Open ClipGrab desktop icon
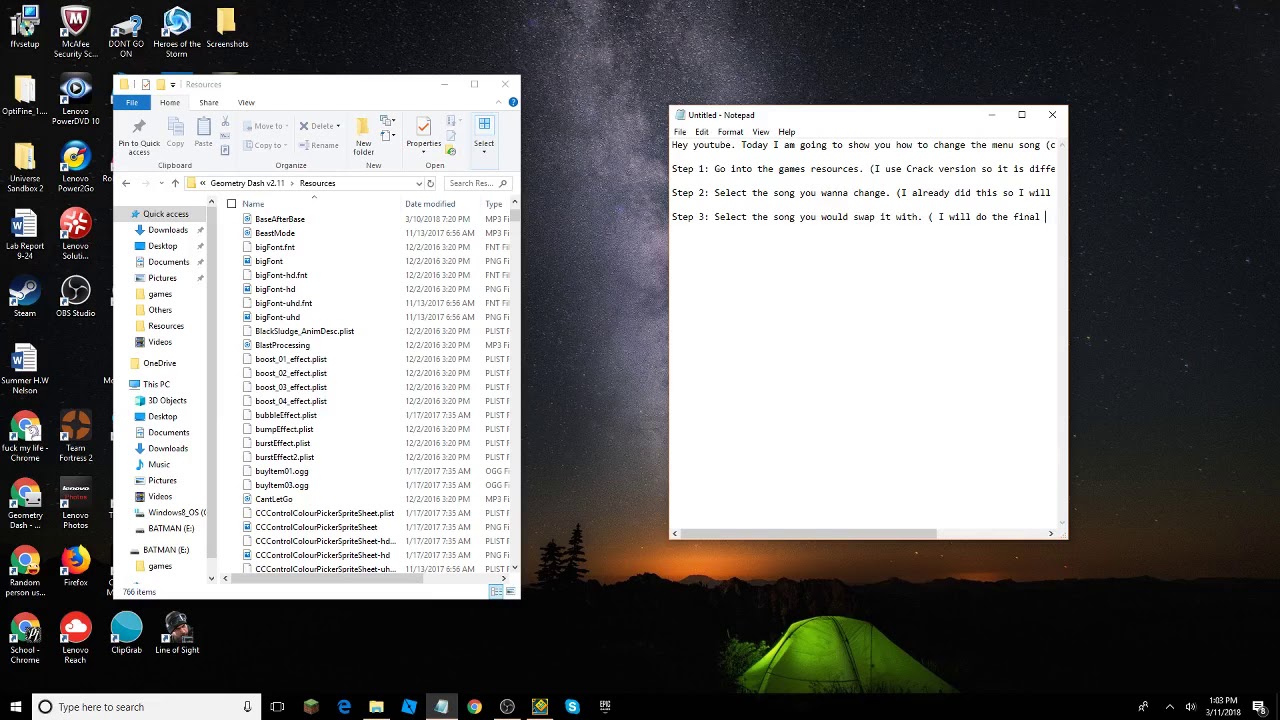Viewport: 1280px width, 720px height. (126, 634)
